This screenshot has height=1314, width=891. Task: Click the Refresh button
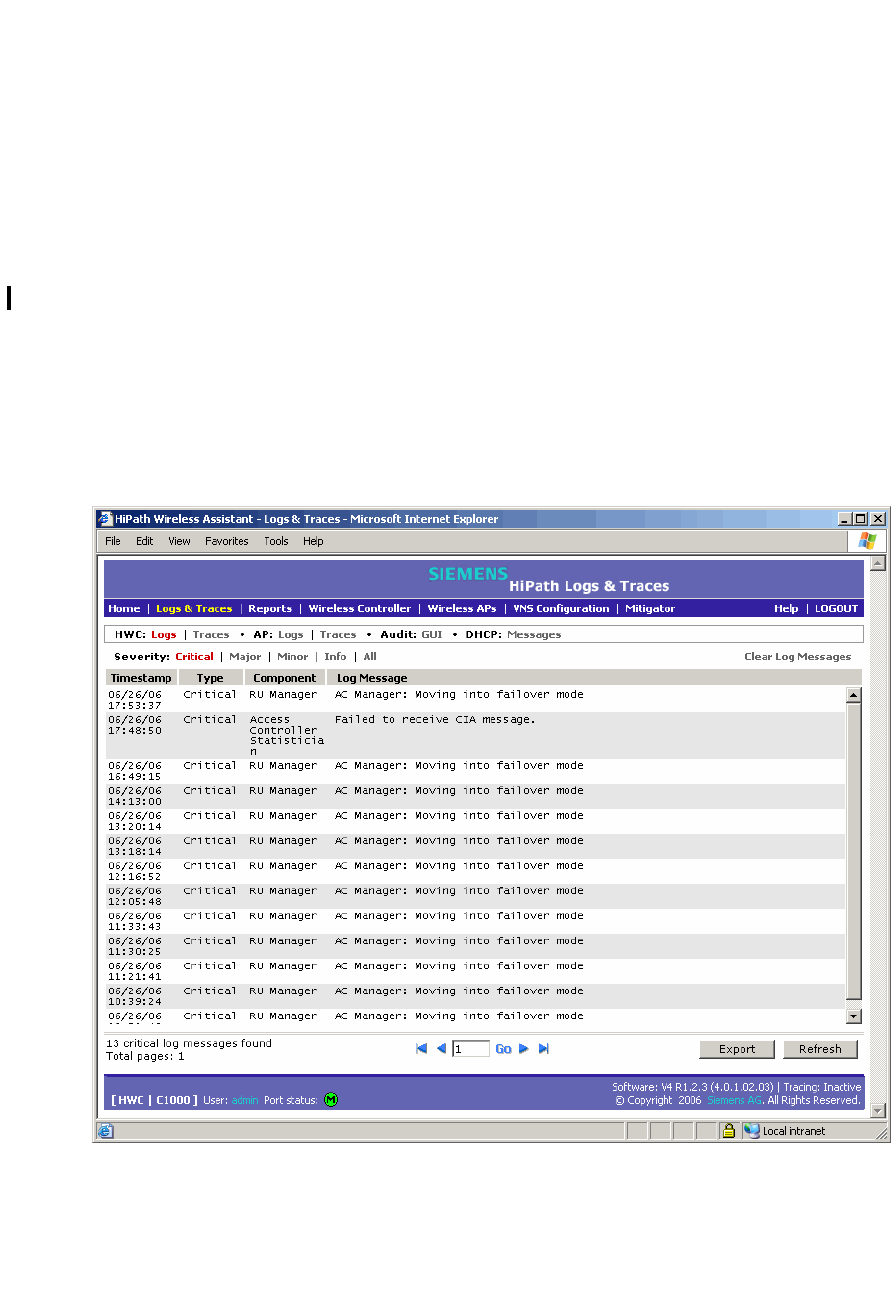pos(820,1049)
